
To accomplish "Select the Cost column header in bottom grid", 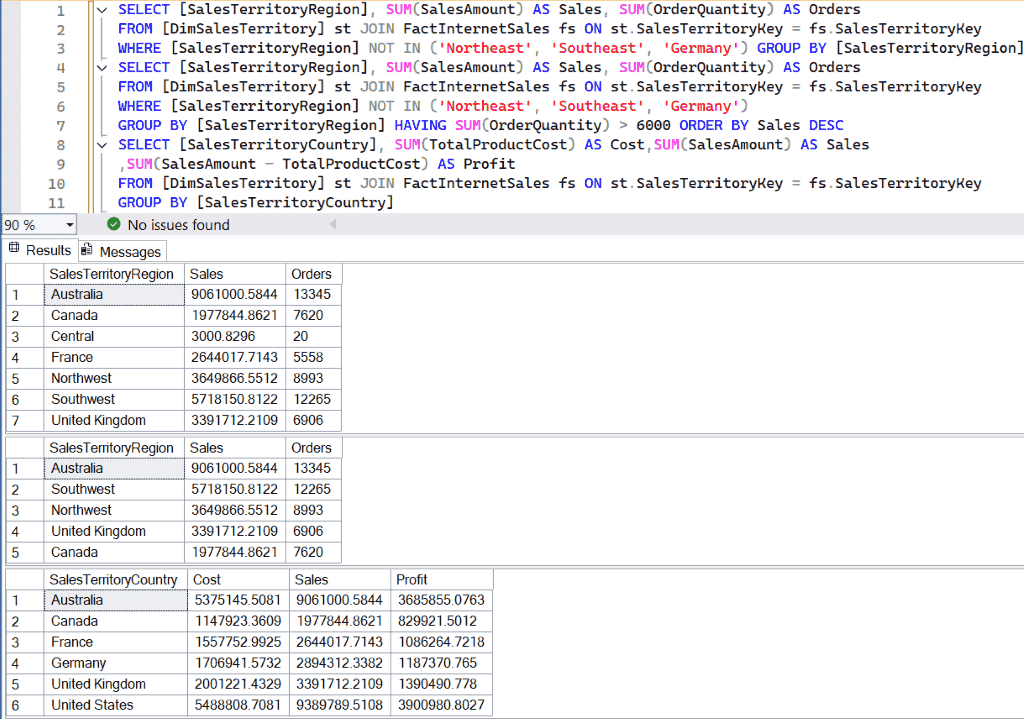I will (x=237, y=579).
